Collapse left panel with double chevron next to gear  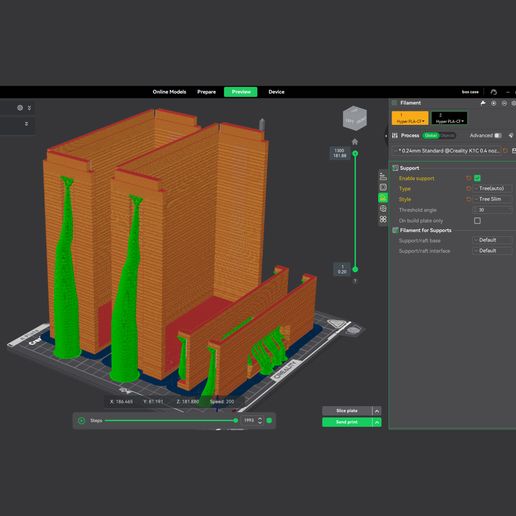(29, 108)
